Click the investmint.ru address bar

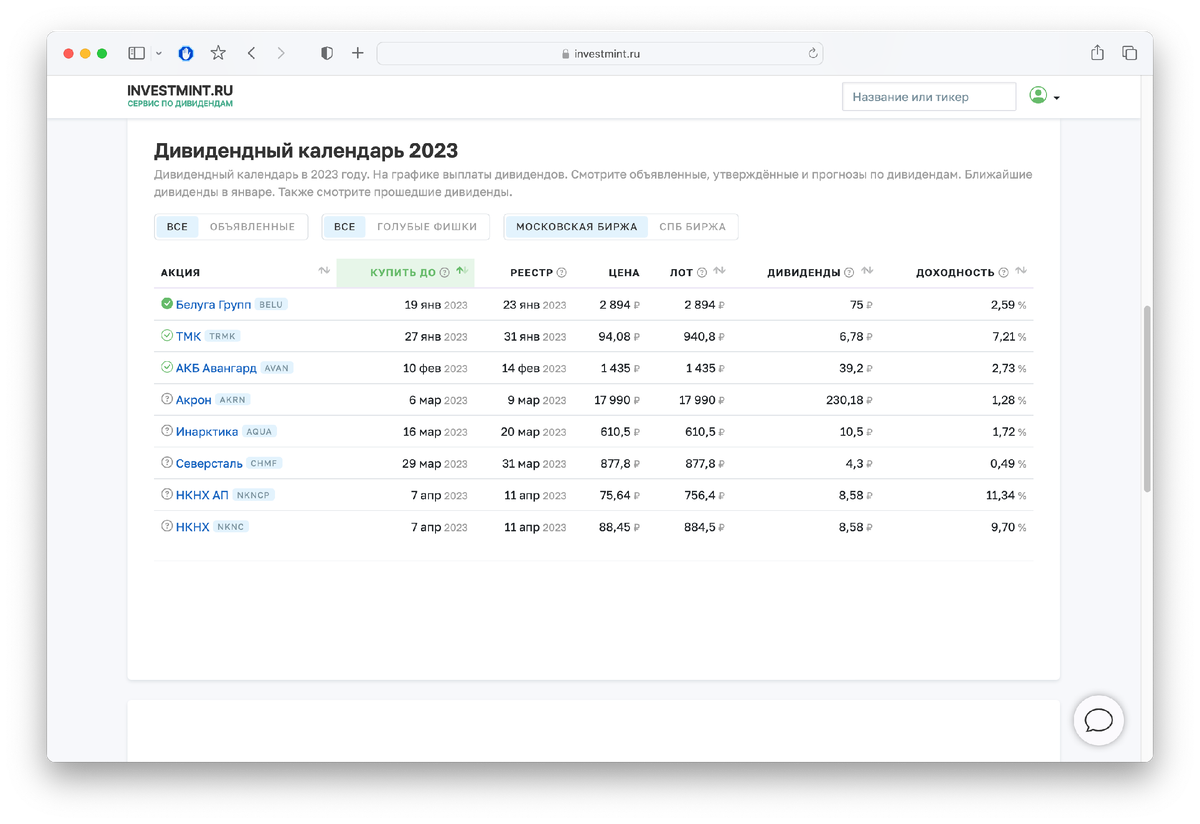[600, 53]
